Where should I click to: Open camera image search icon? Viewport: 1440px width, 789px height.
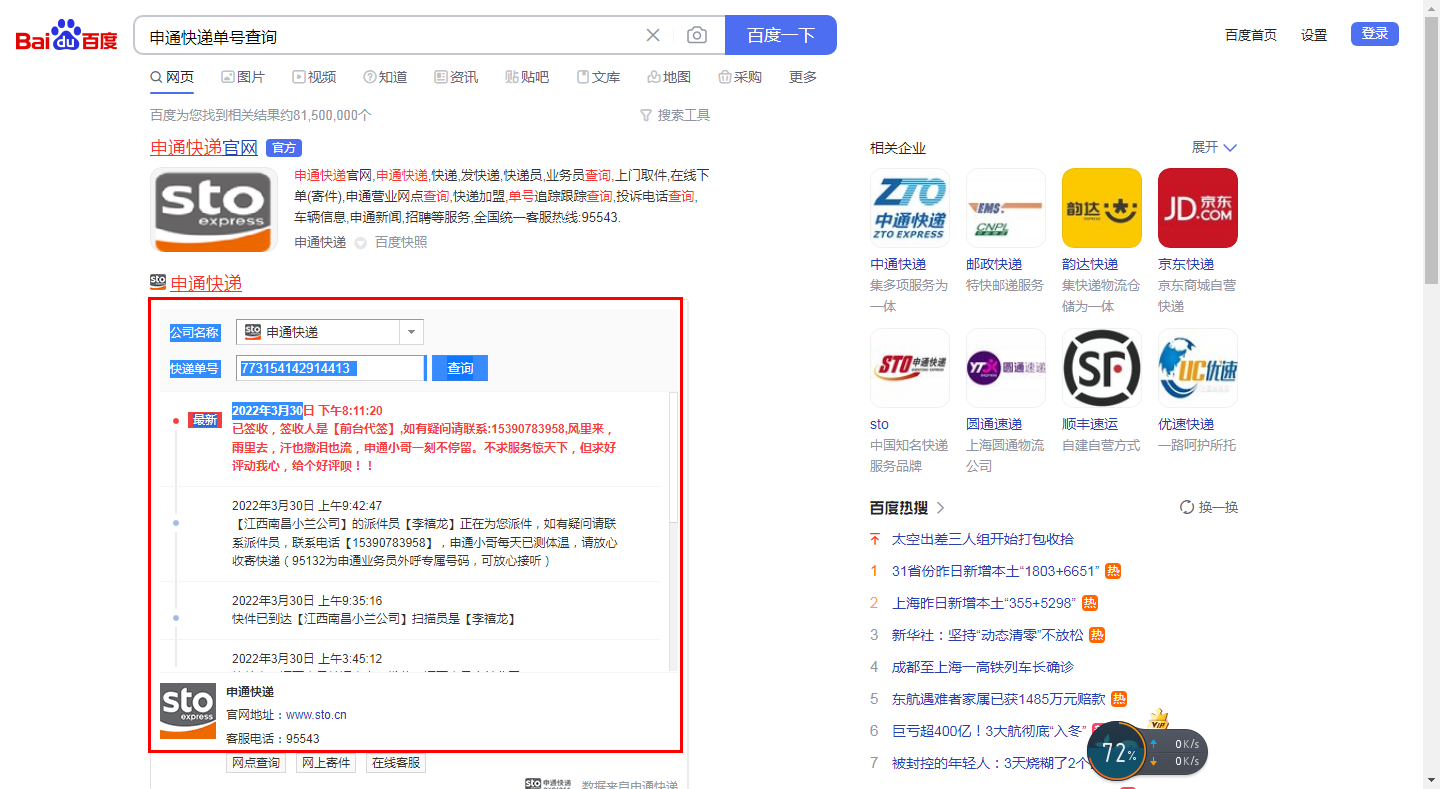tap(697, 35)
